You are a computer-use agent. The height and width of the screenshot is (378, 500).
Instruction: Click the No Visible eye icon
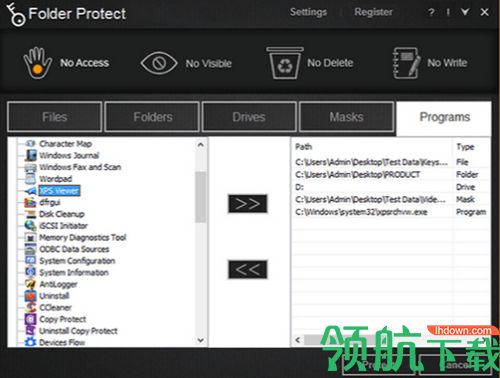(x=159, y=63)
